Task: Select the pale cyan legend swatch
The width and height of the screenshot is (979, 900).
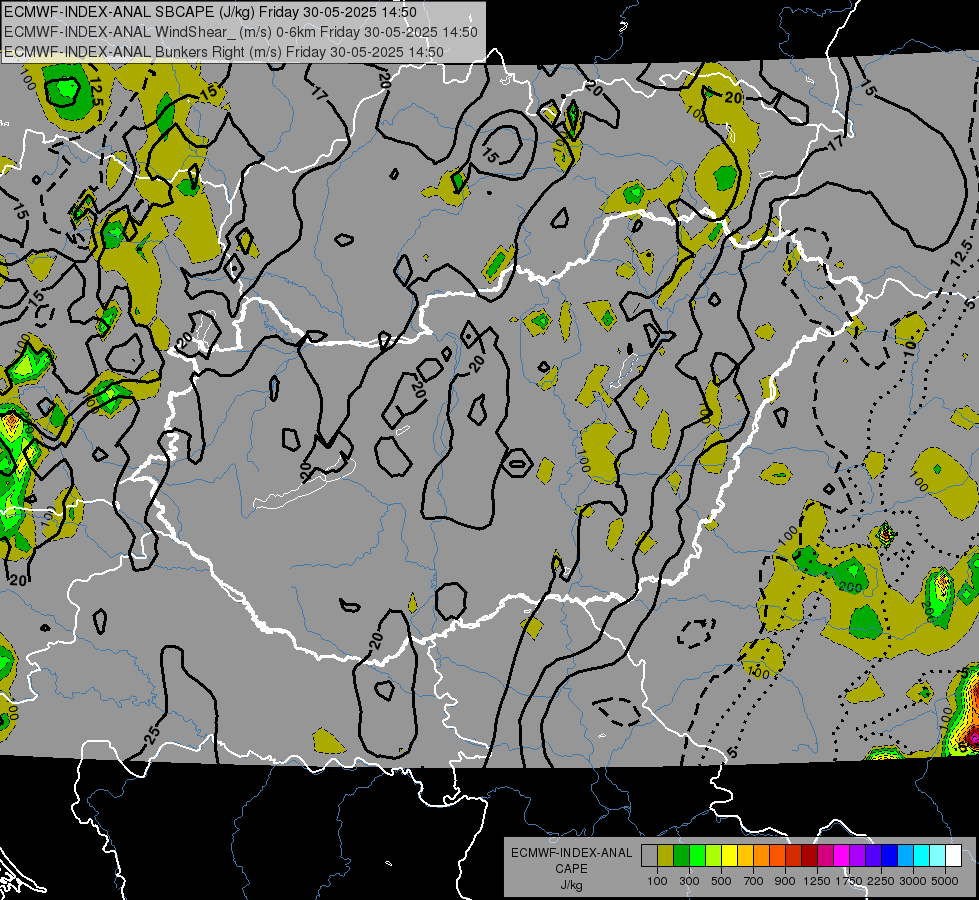Action: coord(938,856)
